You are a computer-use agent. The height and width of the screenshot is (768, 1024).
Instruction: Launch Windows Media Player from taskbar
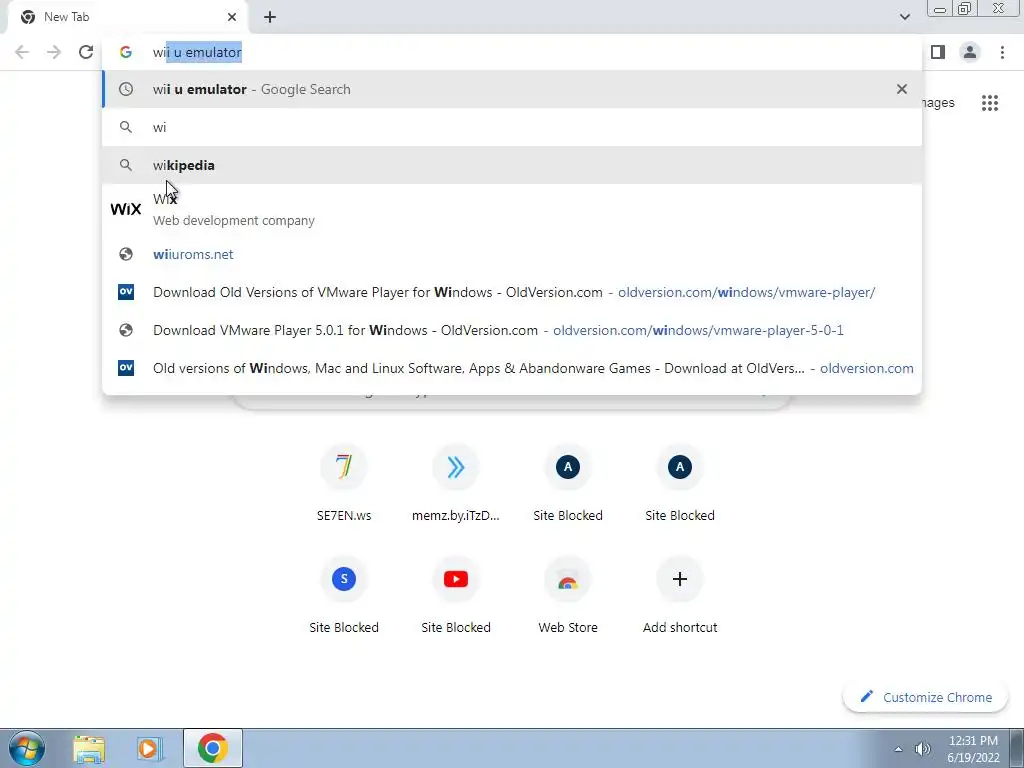(149, 748)
